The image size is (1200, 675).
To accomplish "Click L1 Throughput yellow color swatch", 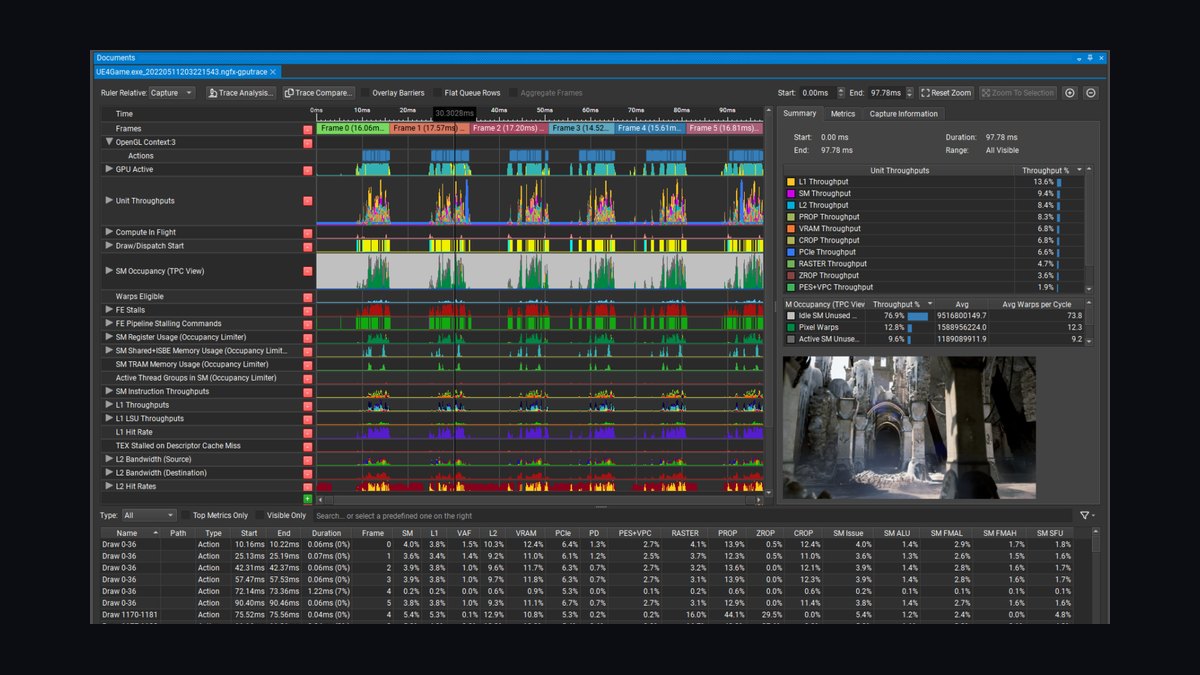I will pyautogui.click(x=790, y=182).
